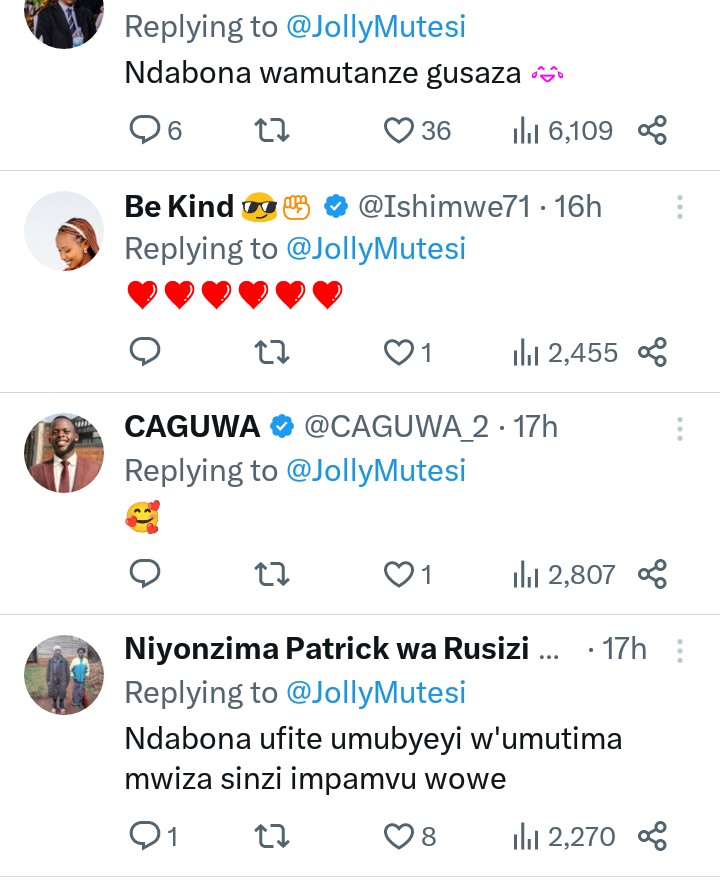Image resolution: width=720 pixels, height=891 pixels.
Task: Open the @CAGUWA_2 handle link
Action: [396, 427]
